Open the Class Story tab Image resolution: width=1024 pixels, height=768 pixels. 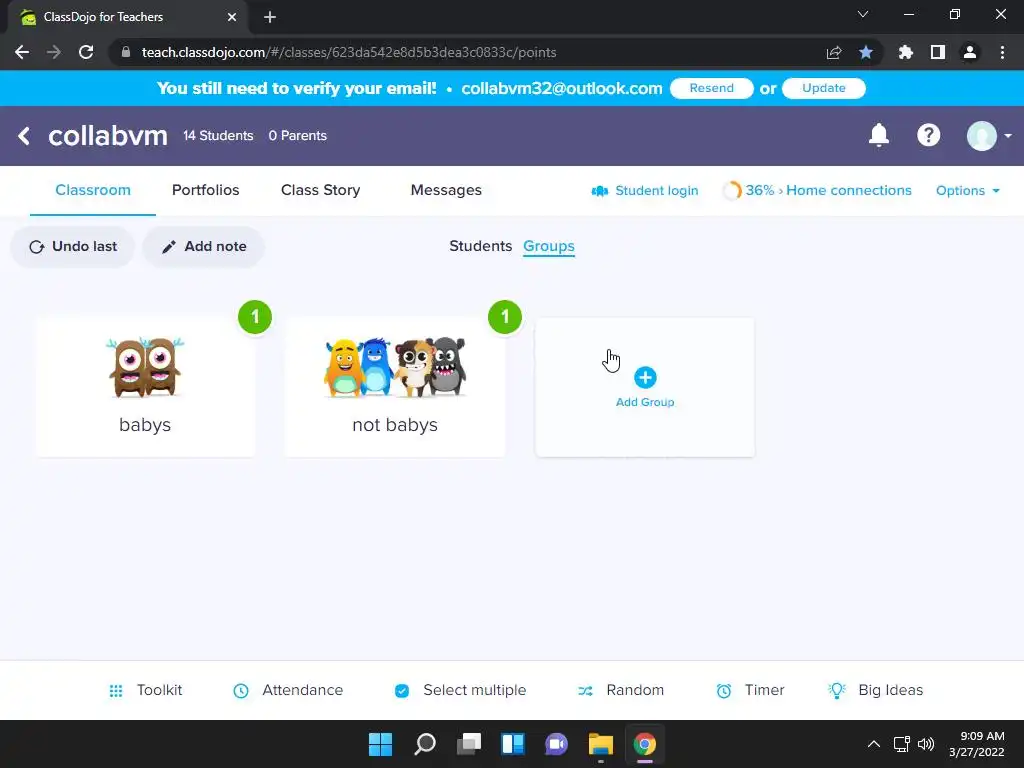[x=321, y=190]
